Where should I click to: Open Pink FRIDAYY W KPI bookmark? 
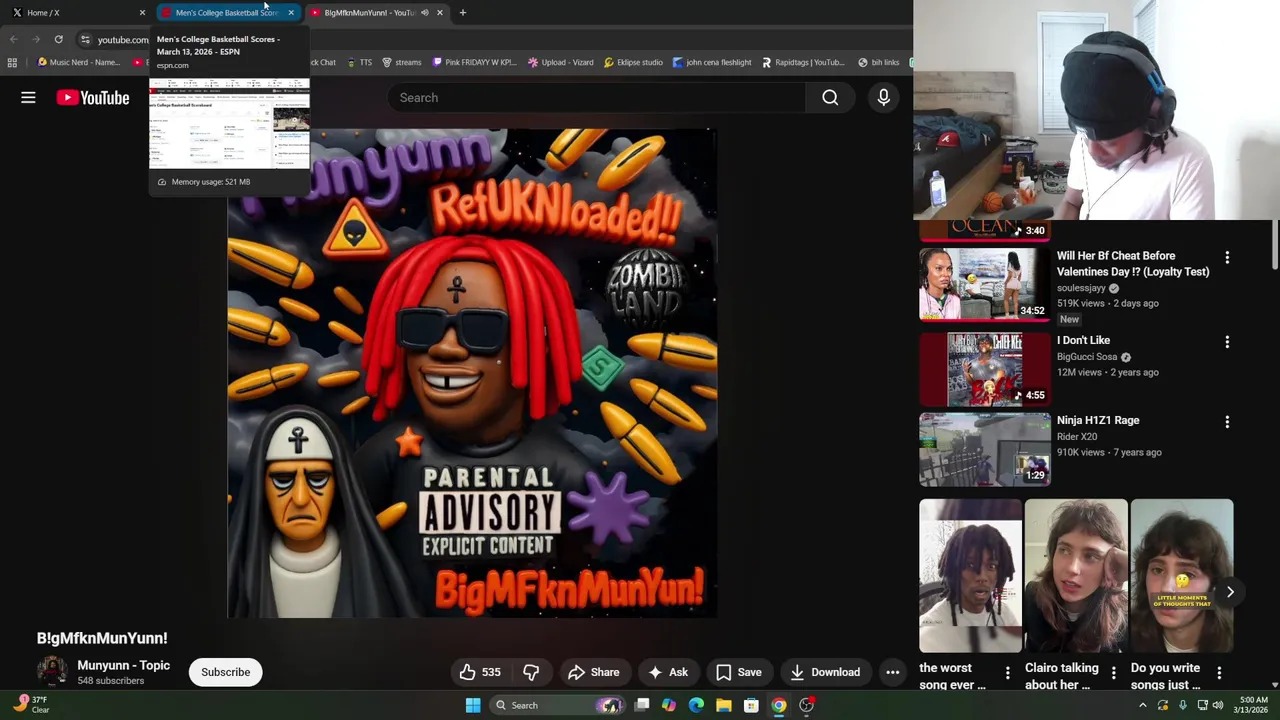tap(474, 62)
